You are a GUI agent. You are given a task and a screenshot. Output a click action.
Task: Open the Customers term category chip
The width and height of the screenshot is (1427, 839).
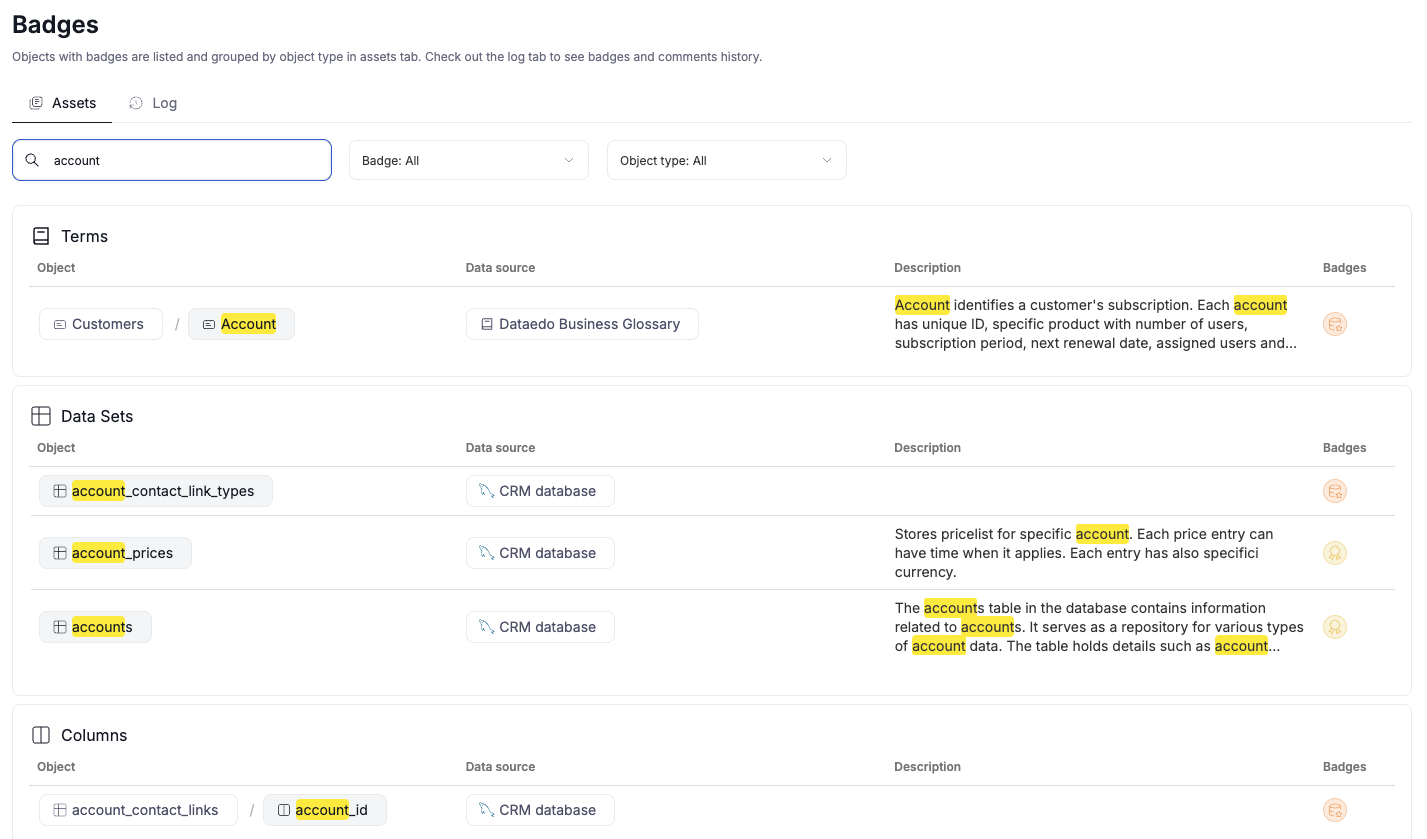[100, 324]
